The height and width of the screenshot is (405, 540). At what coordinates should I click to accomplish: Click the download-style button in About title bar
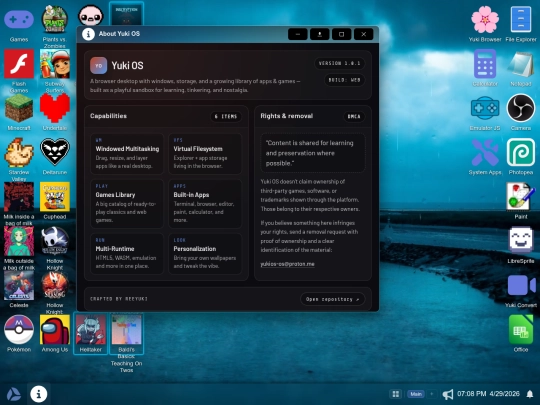coord(320,34)
